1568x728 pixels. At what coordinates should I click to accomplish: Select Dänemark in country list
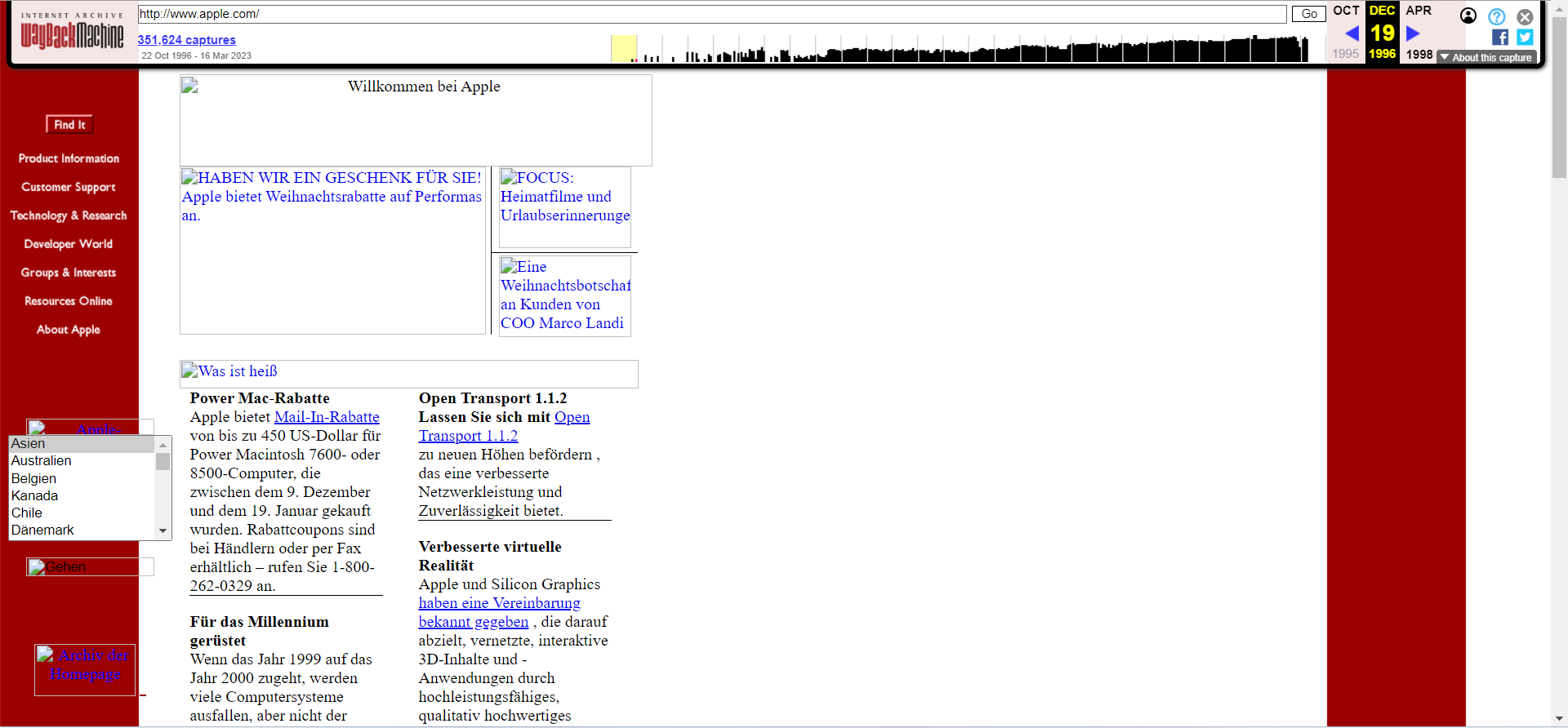pos(42,530)
